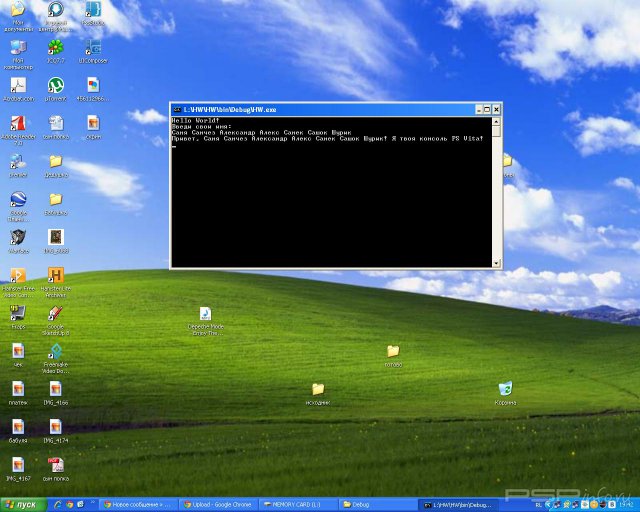Open the ICQ 7.7 desktop shortcut
The height and width of the screenshot is (512, 640).
pos(56,47)
